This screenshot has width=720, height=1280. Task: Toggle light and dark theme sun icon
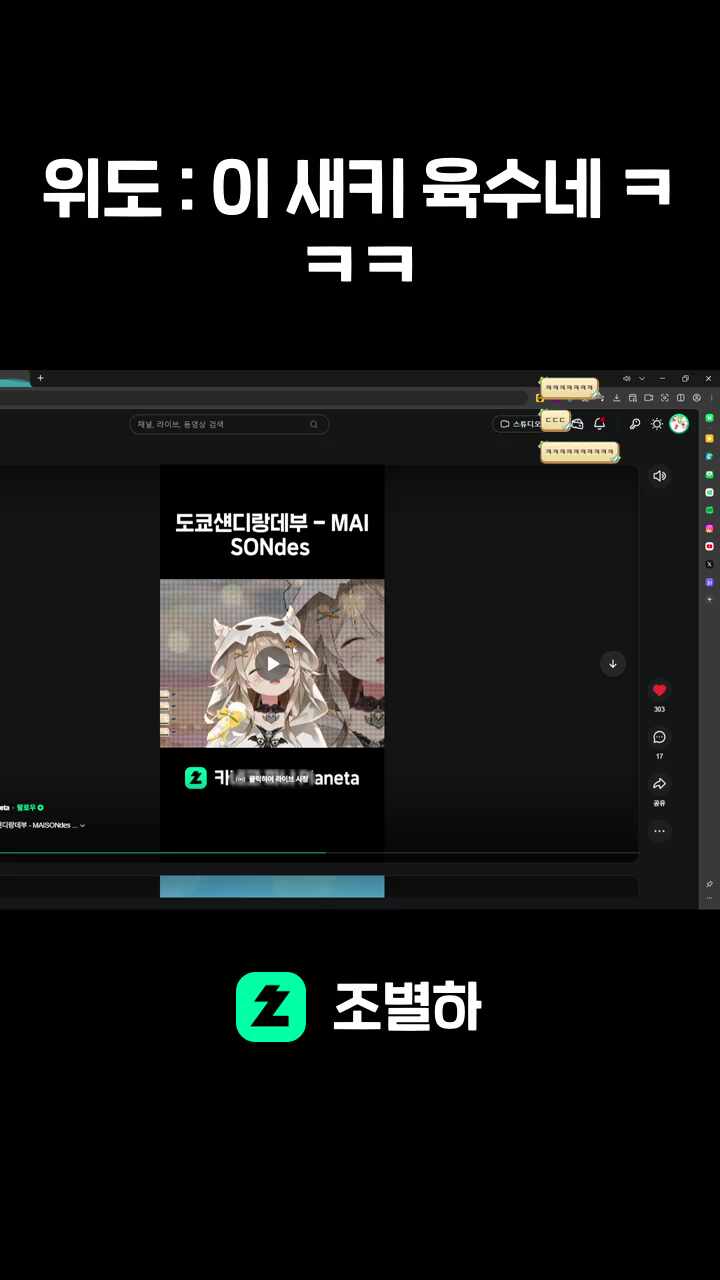point(656,424)
